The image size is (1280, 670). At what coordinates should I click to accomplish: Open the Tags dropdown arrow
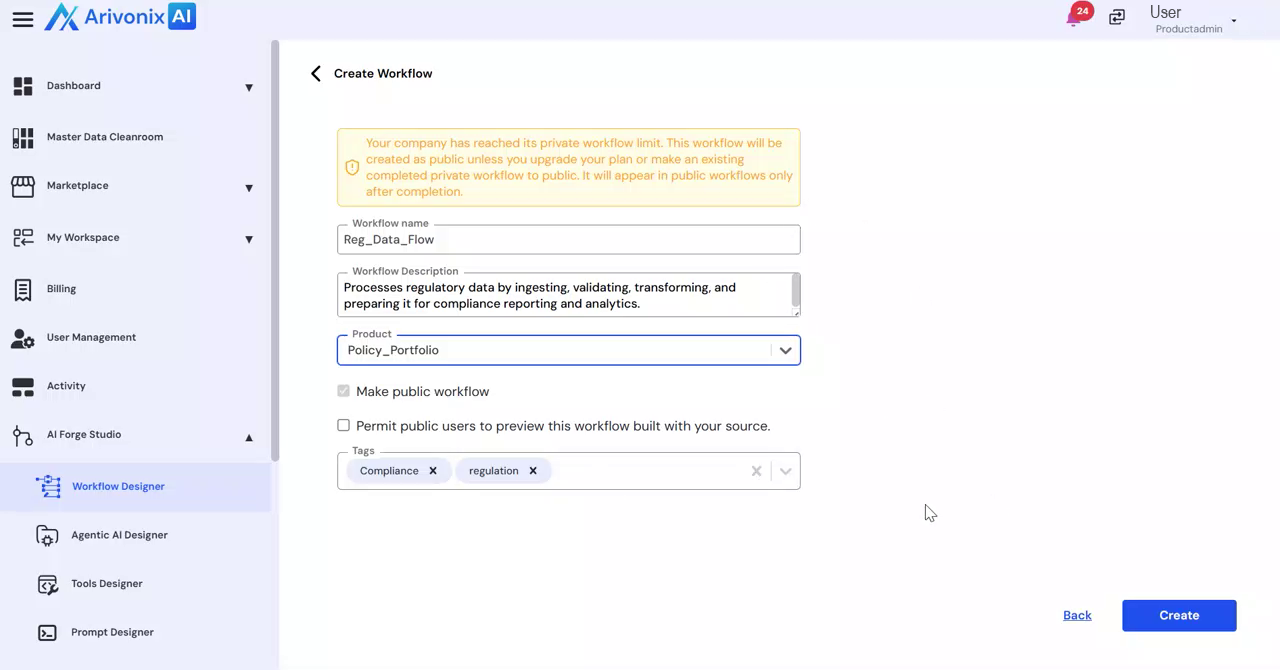(785, 471)
